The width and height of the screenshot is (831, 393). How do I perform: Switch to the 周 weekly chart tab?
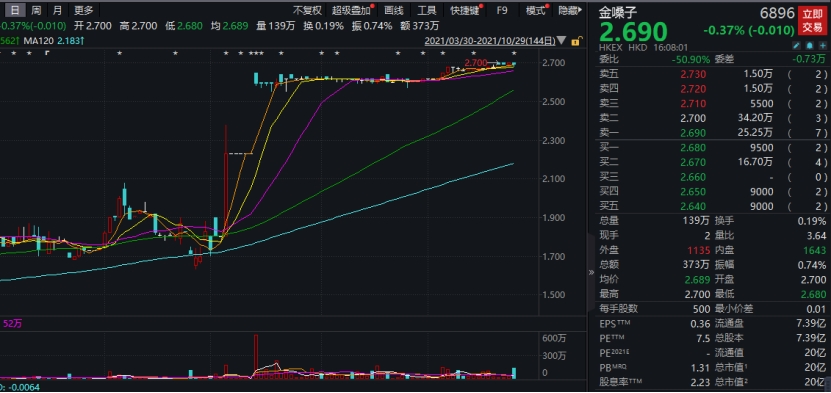[x=36, y=10]
